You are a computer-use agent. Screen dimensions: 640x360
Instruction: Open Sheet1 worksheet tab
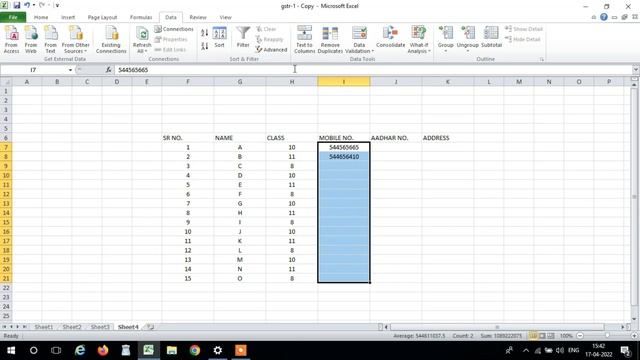tap(44, 327)
